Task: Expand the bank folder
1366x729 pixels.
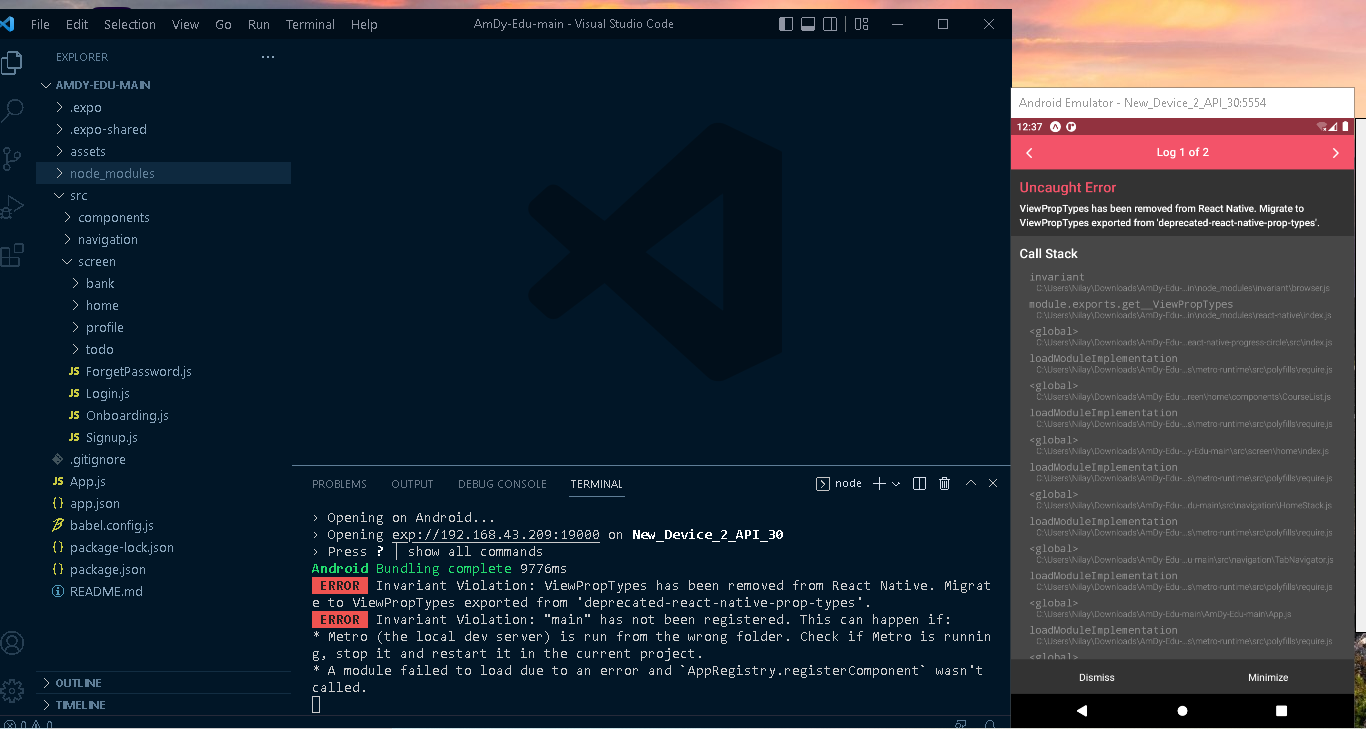Action: (x=163, y=283)
